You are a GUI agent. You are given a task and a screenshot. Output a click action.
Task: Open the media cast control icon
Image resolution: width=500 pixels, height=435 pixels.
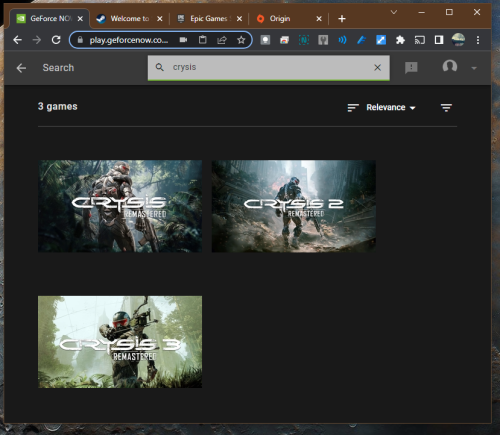(420, 40)
